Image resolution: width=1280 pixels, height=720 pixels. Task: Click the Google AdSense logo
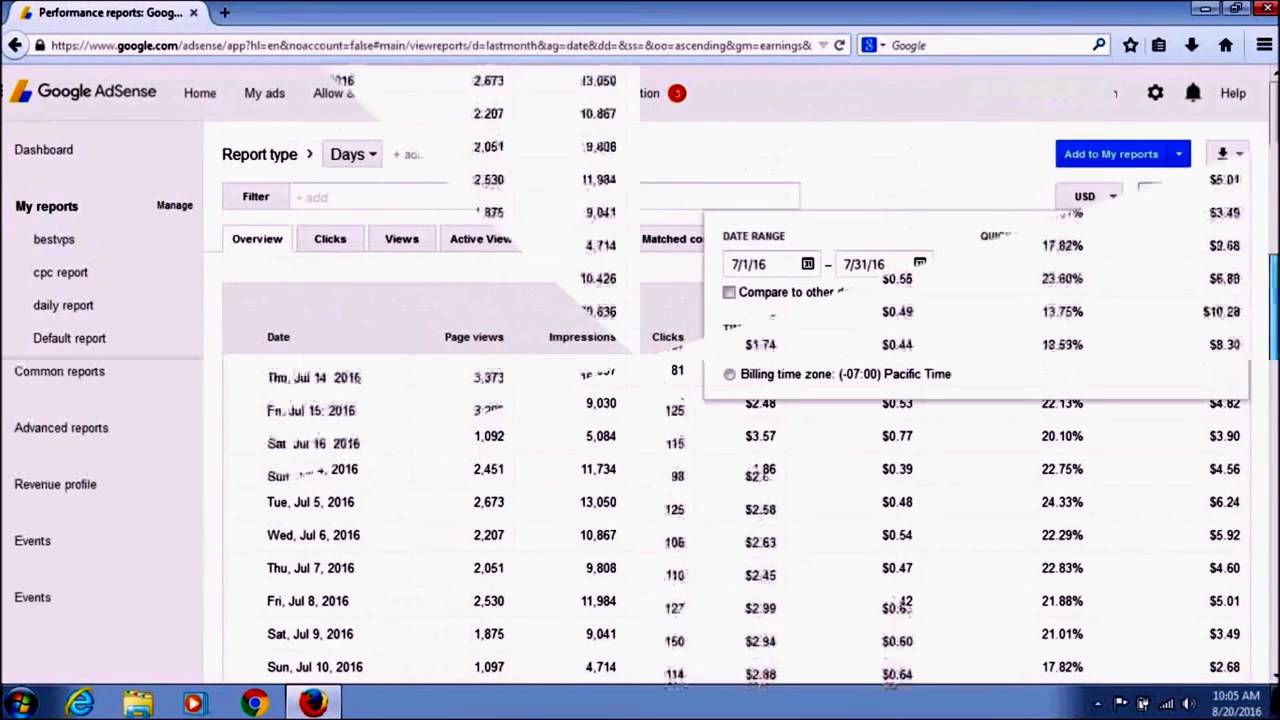pos(84,92)
